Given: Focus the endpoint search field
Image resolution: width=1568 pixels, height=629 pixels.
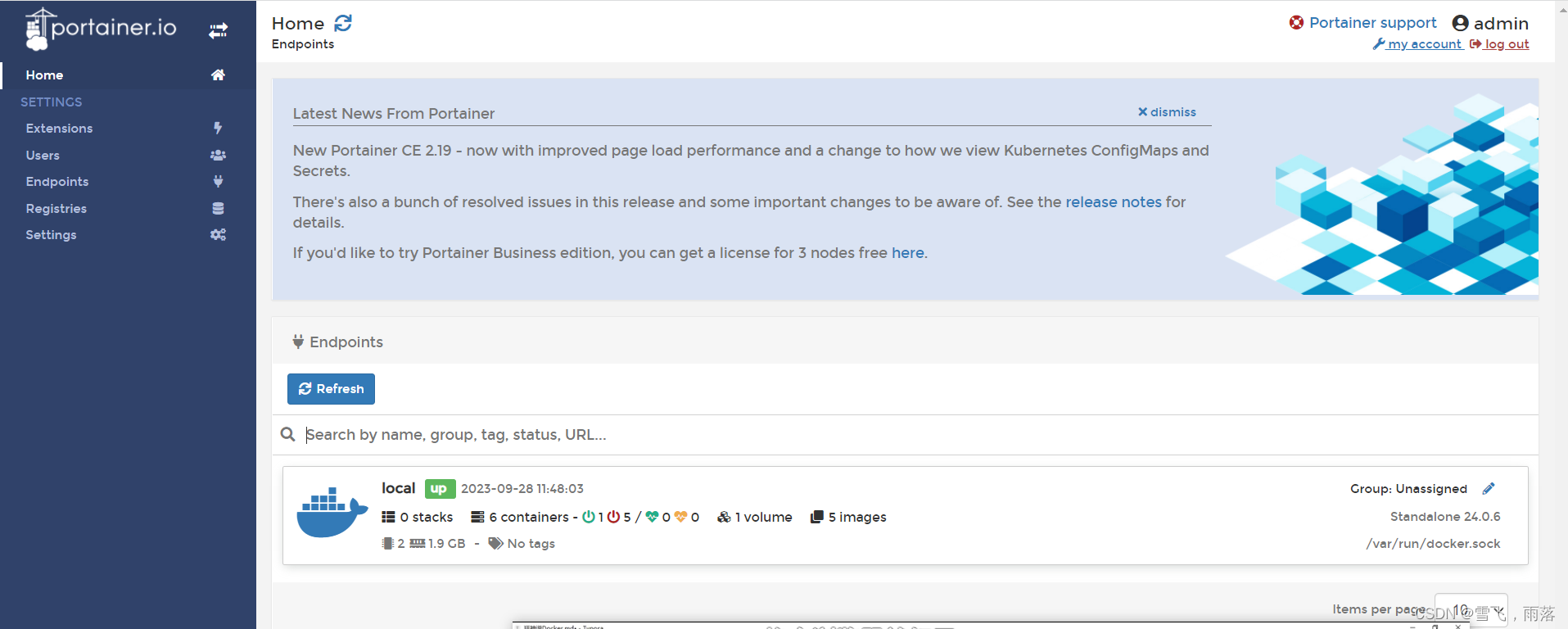Looking at the screenshot, I should (917, 435).
